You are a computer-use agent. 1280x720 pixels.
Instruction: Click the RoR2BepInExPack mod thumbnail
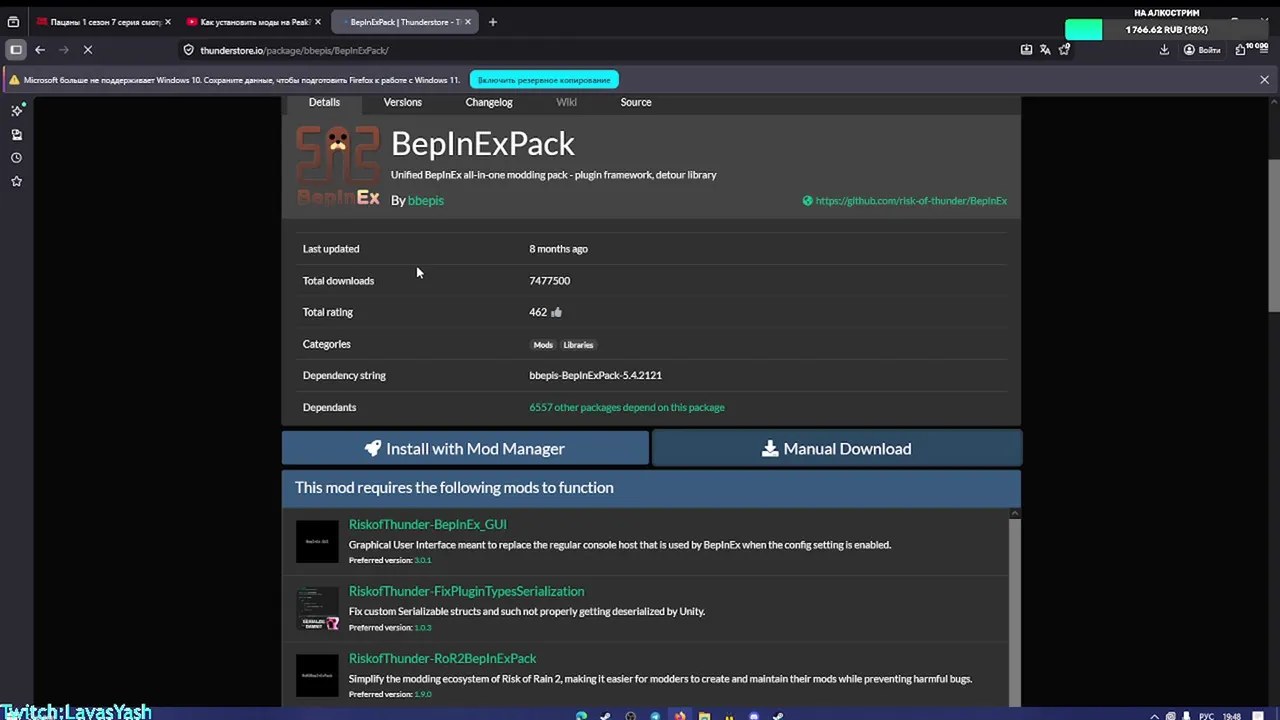(317, 676)
